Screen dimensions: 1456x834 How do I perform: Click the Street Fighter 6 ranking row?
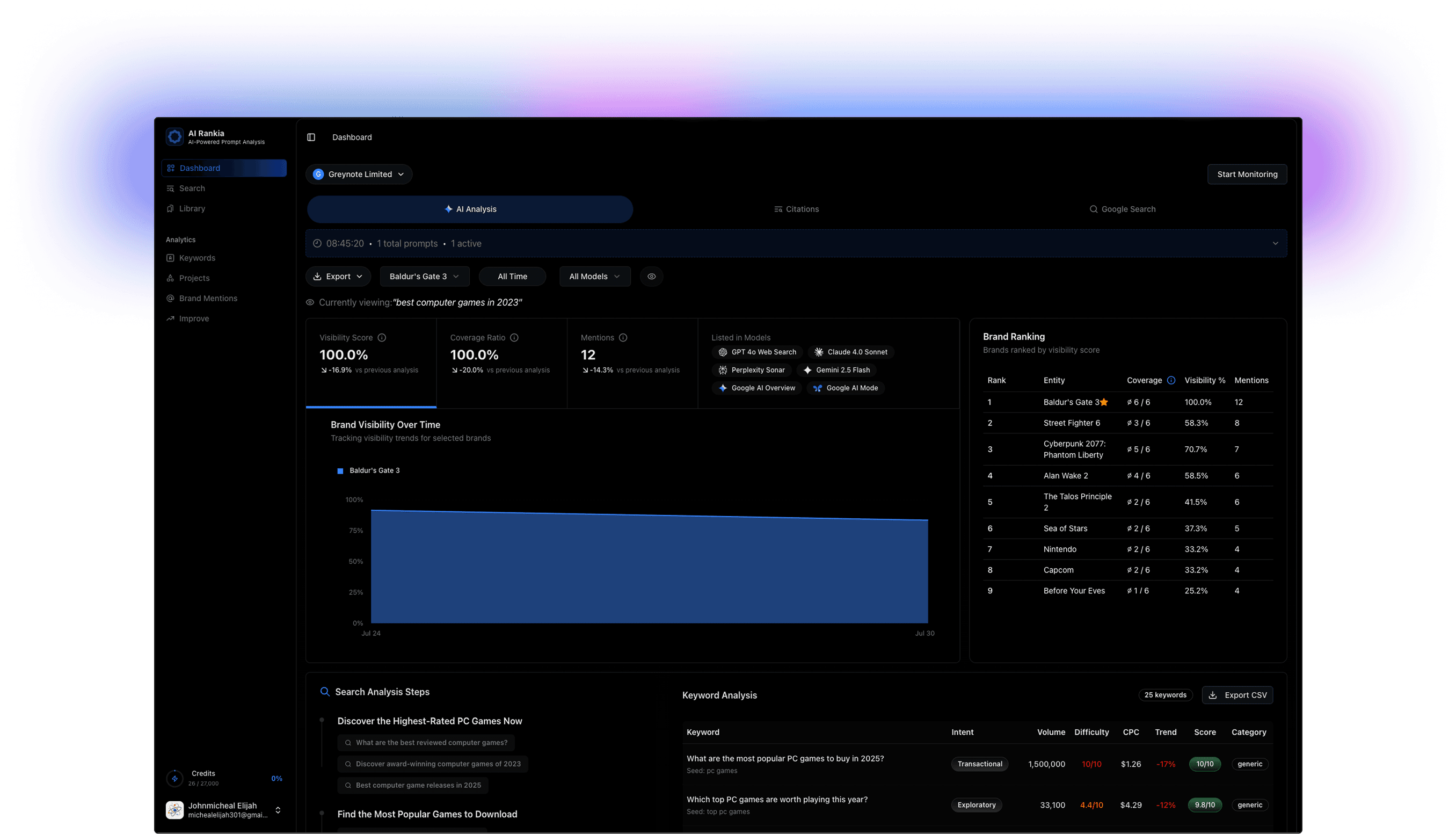(x=1127, y=423)
